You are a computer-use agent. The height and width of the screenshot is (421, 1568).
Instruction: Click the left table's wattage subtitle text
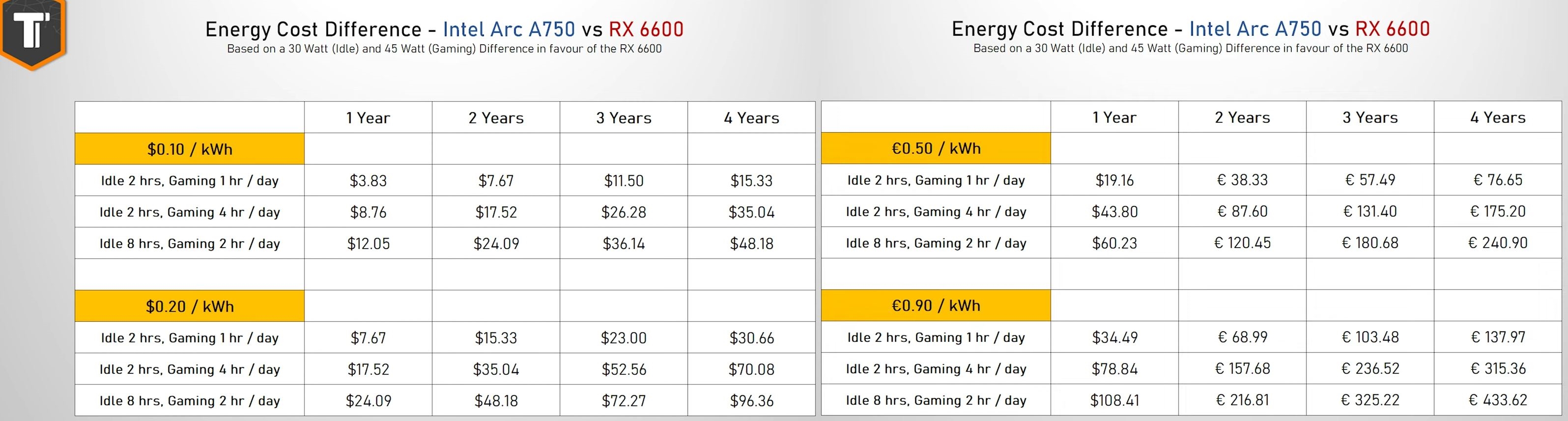click(444, 49)
